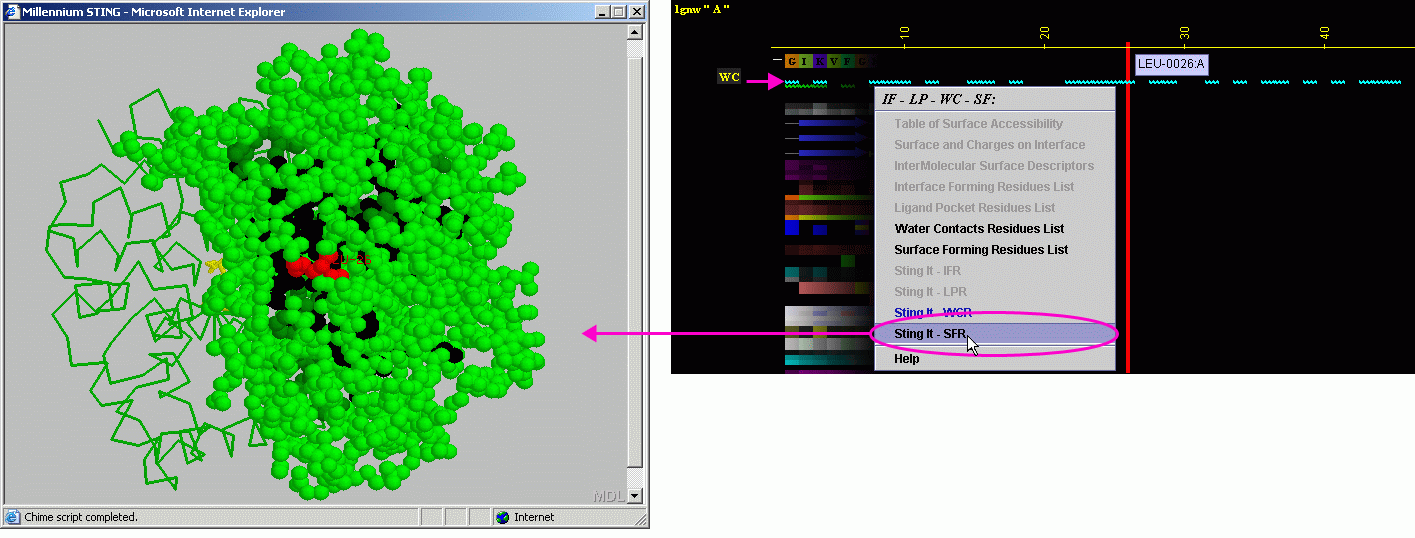Maximize the Millennium STING window
This screenshot has height=538, width=1415.
point(618,12)
